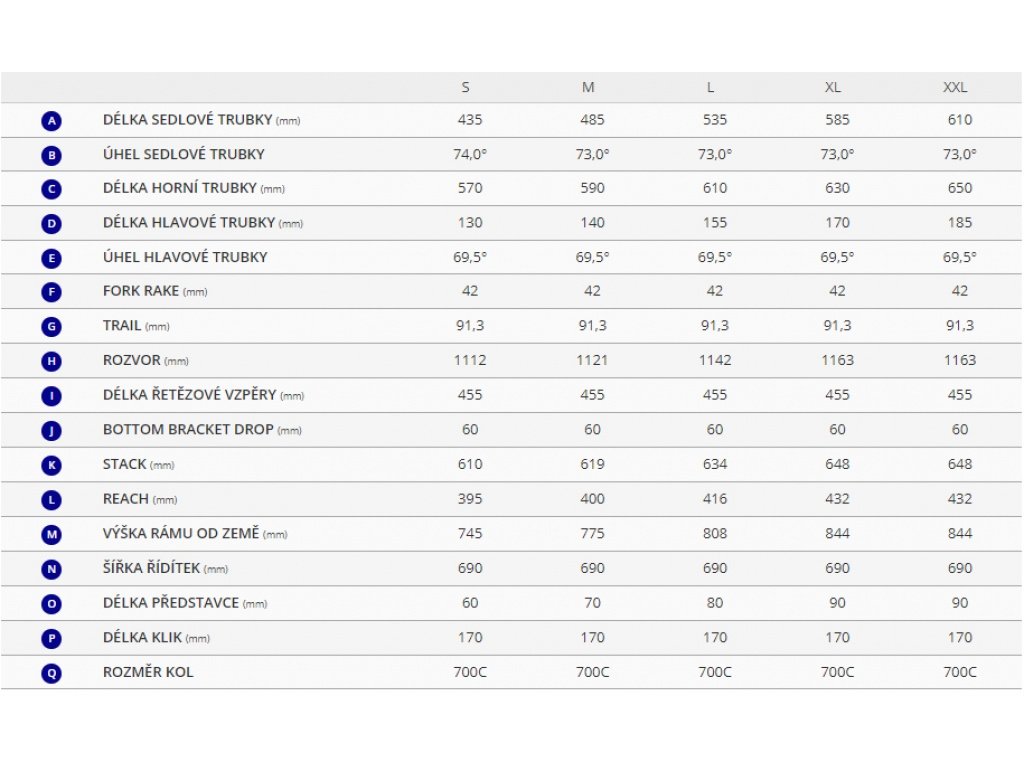Click the circular B icon
The width and height of the screenshot is (1024, 768).
pos(52,155)
